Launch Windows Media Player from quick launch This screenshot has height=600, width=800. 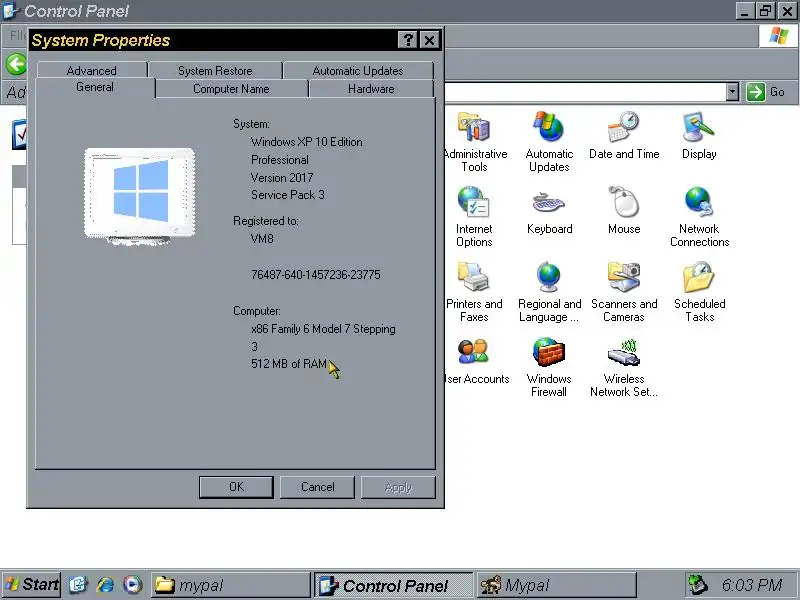point(133,585)
